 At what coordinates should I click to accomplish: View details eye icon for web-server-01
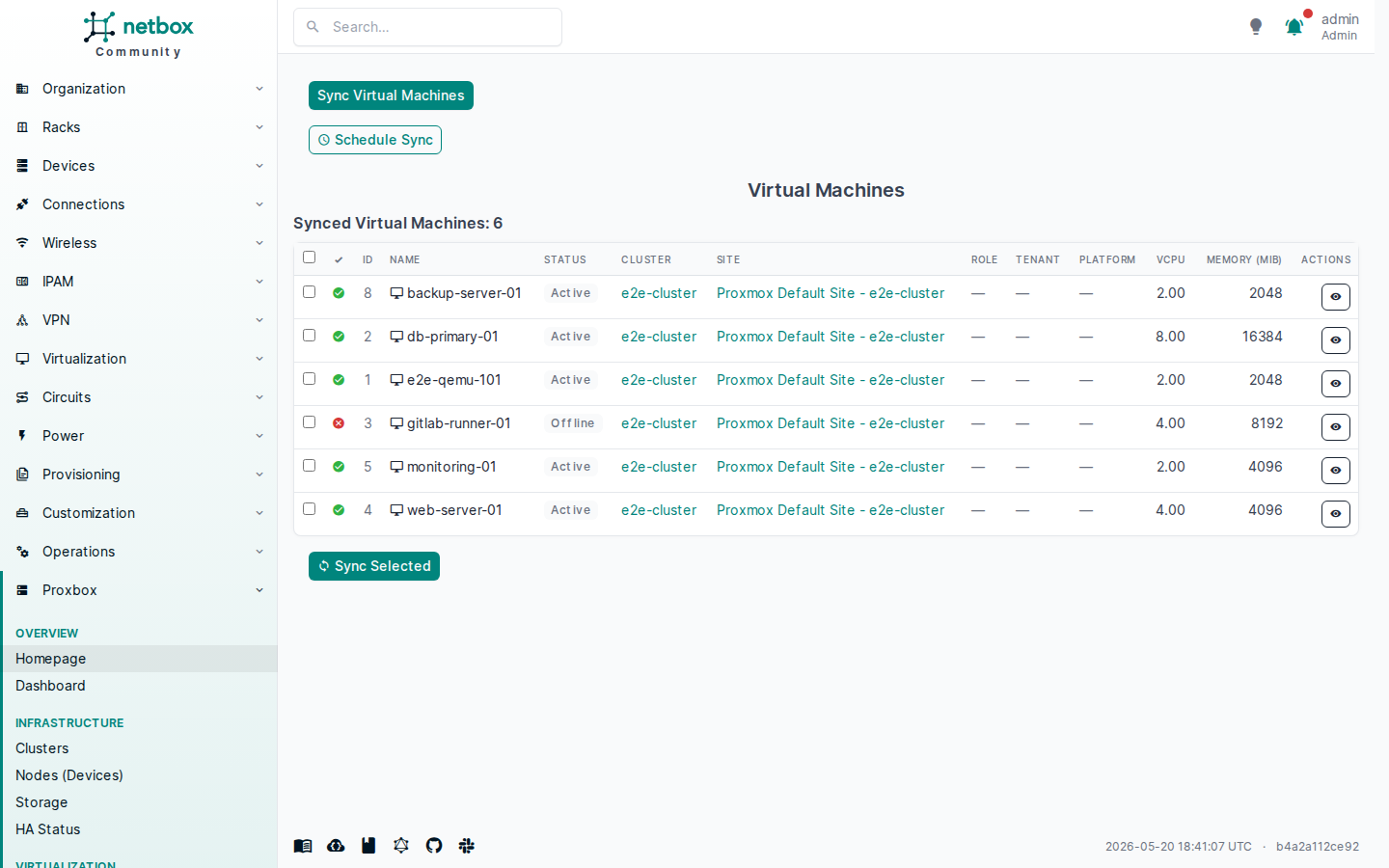pyautogui.click(x=1336, y=514)
